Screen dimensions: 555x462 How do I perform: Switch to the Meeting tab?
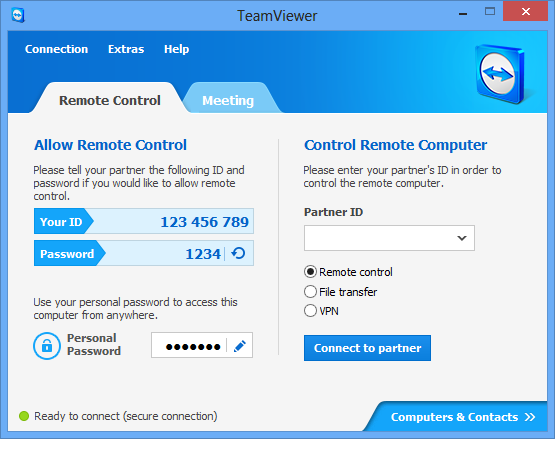click(228, 101)
